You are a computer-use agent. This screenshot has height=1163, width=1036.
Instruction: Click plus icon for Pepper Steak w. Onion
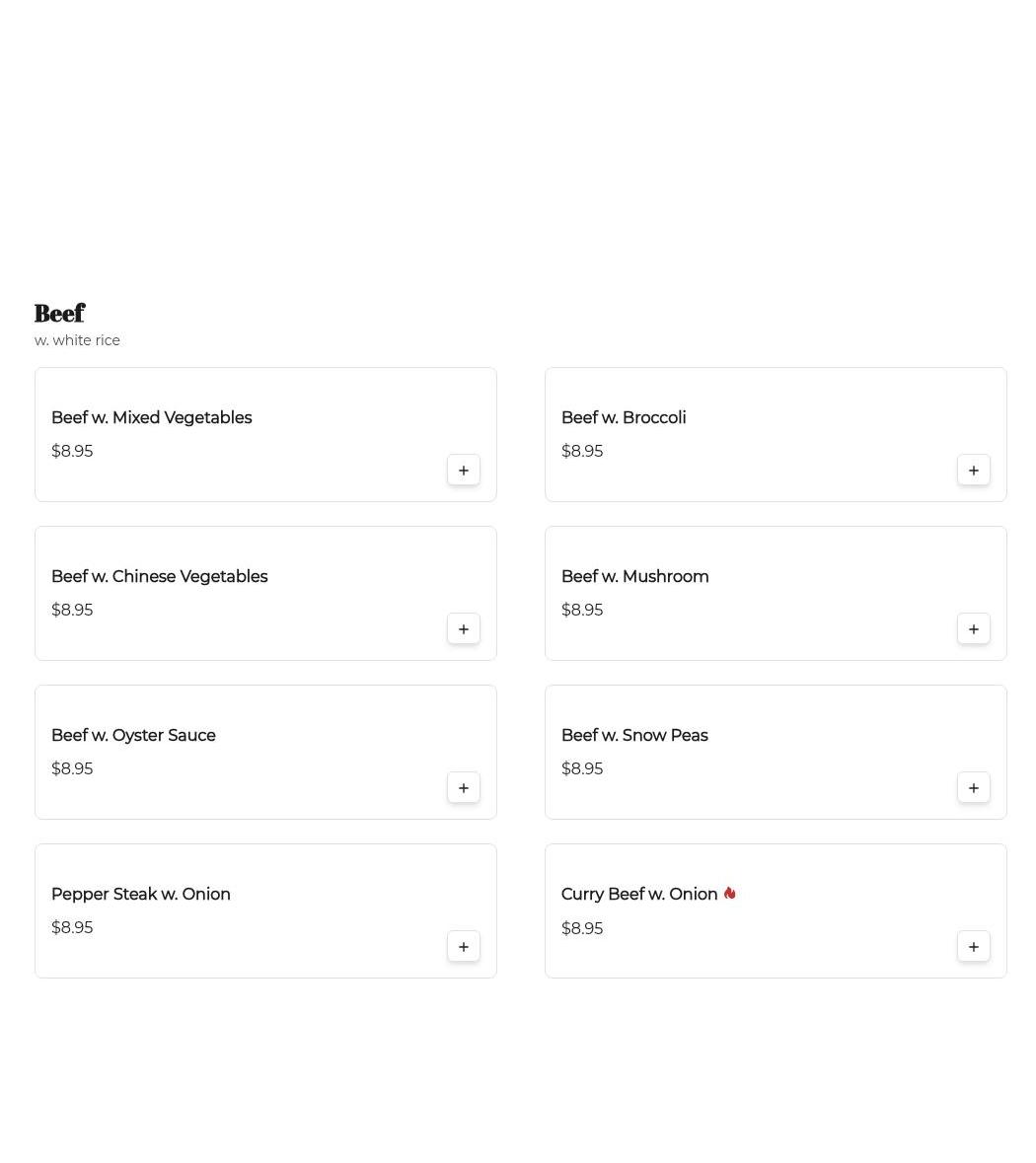pos(463,946)
